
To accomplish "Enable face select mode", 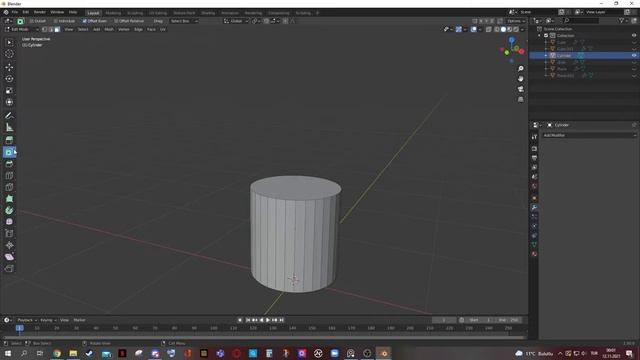I will (x=57, y=29).
